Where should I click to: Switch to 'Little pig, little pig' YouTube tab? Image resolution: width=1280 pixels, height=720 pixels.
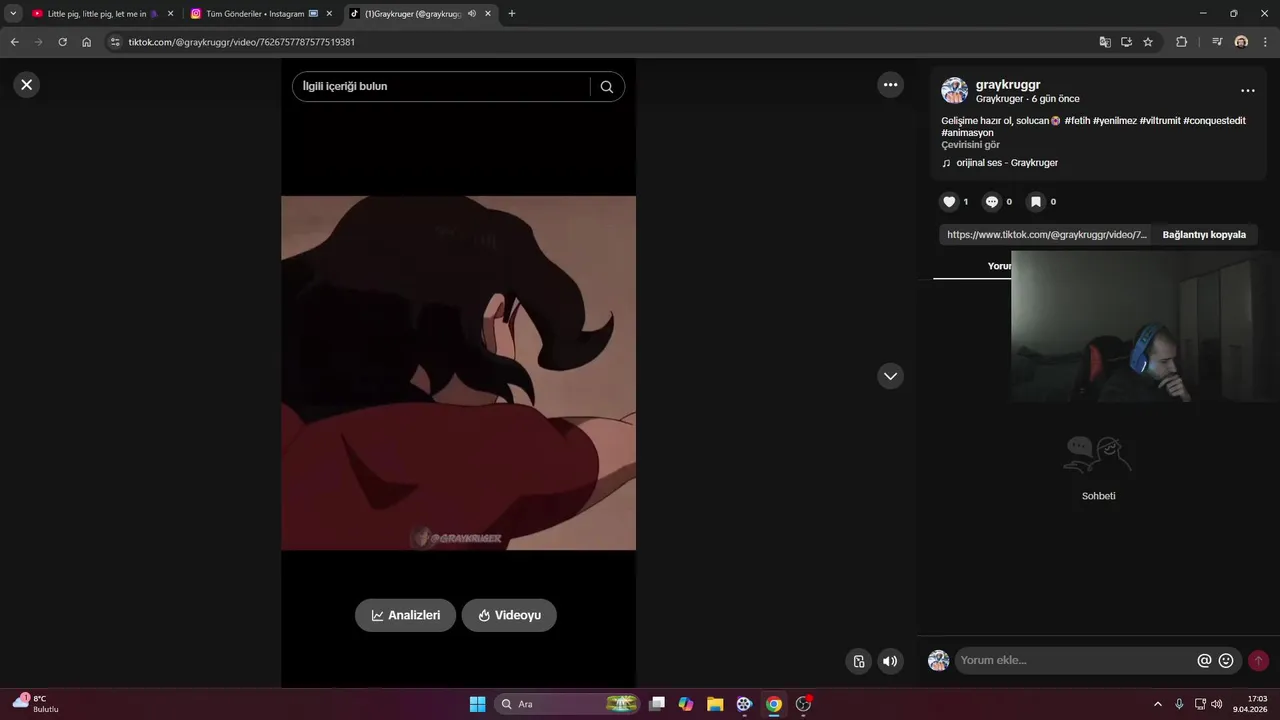97,14
